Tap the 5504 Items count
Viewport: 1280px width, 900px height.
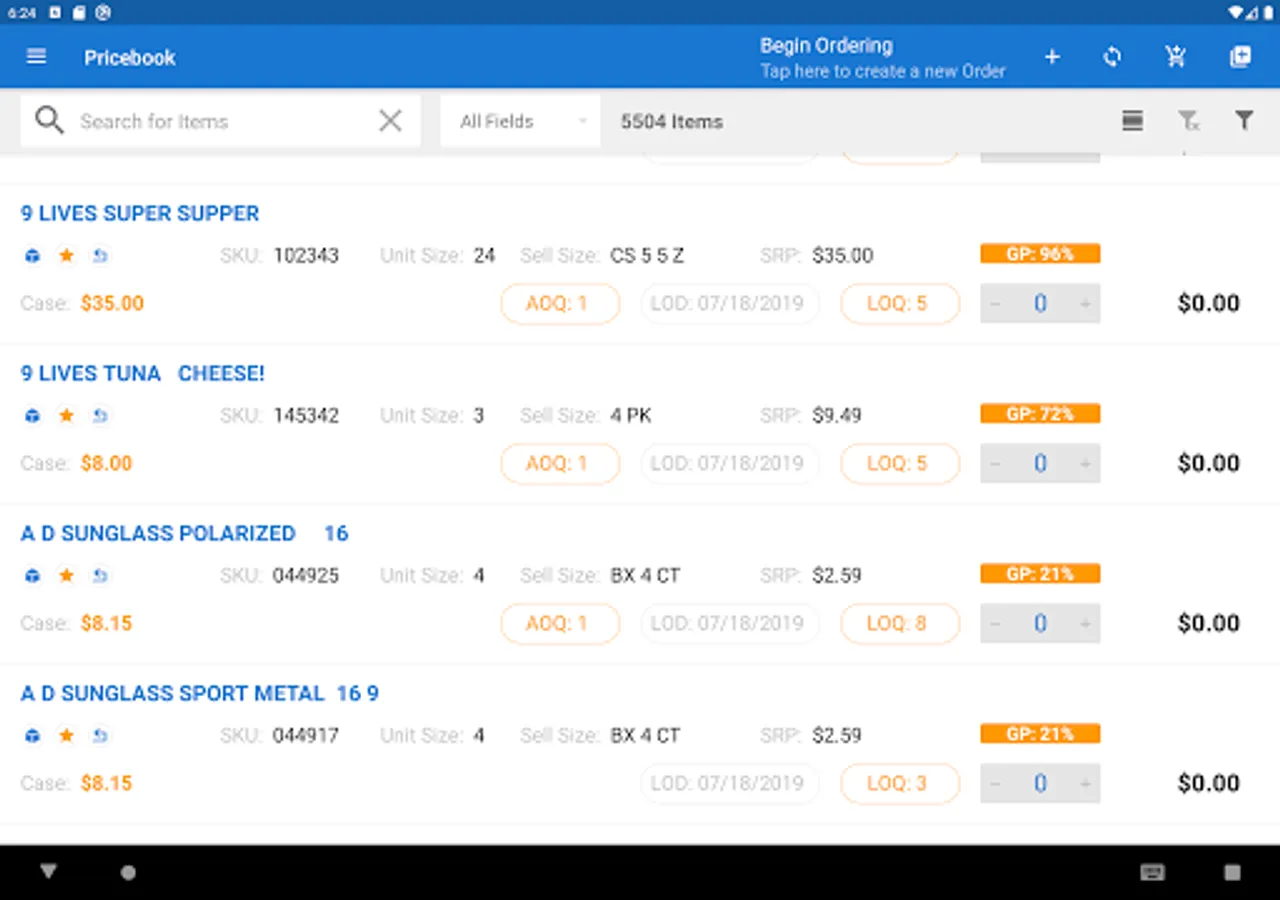[x=672, y=121]
